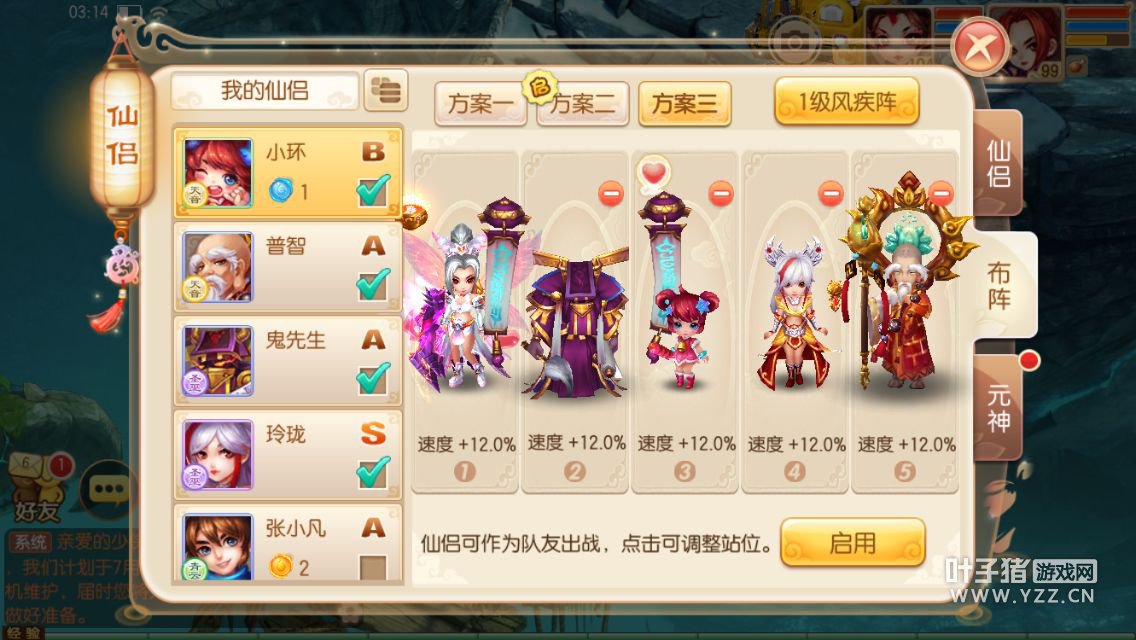Switch to the 方案一 preset tab
The image size is (1136, 640).
click(x=480, y=104)
